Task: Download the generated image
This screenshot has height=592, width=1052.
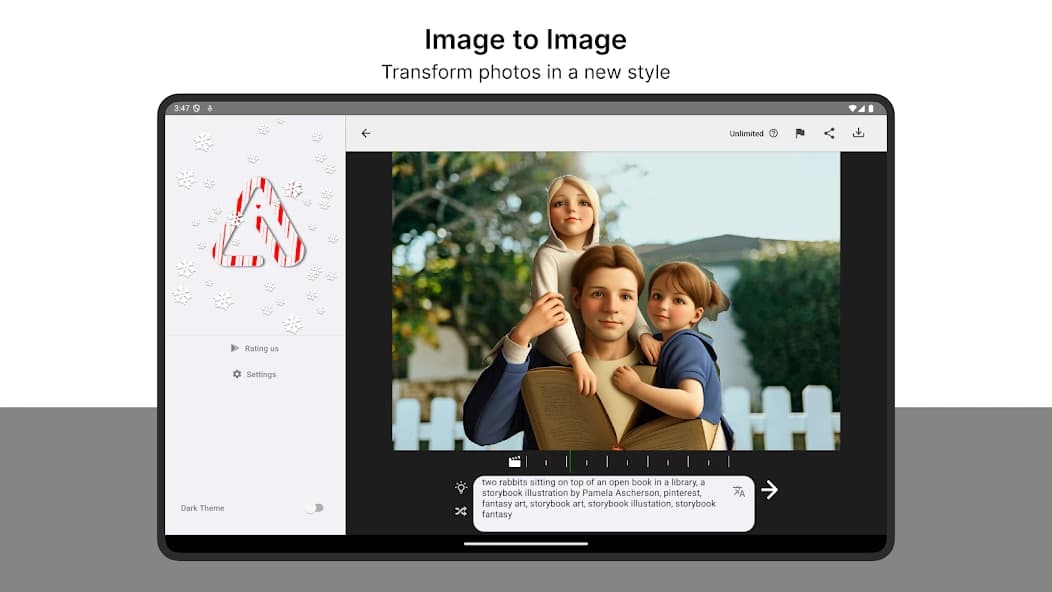Action: pyautogui.click(x=858, y=133)
